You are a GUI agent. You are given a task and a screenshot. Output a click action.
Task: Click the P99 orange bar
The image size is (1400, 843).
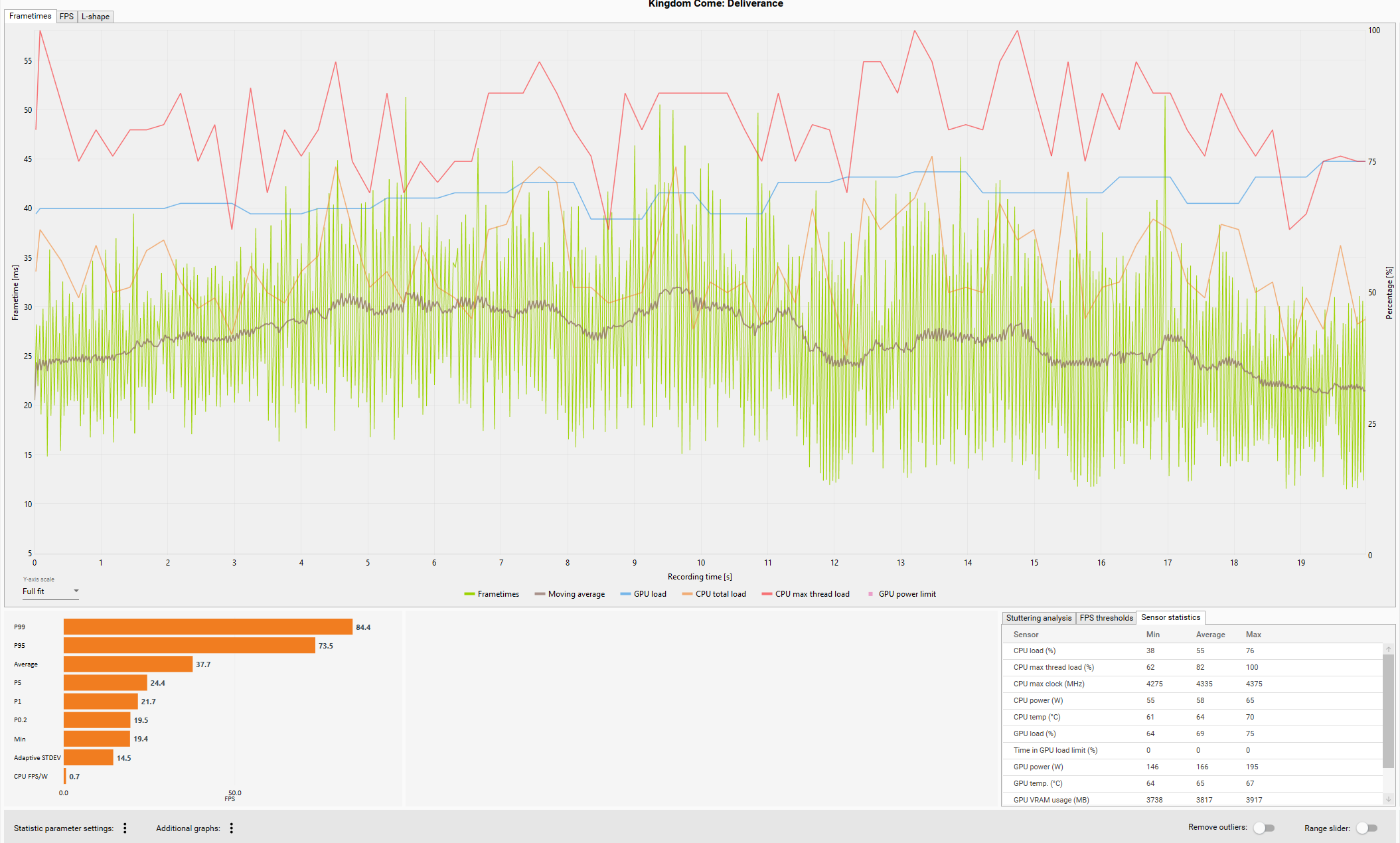[x=208, y=627]
